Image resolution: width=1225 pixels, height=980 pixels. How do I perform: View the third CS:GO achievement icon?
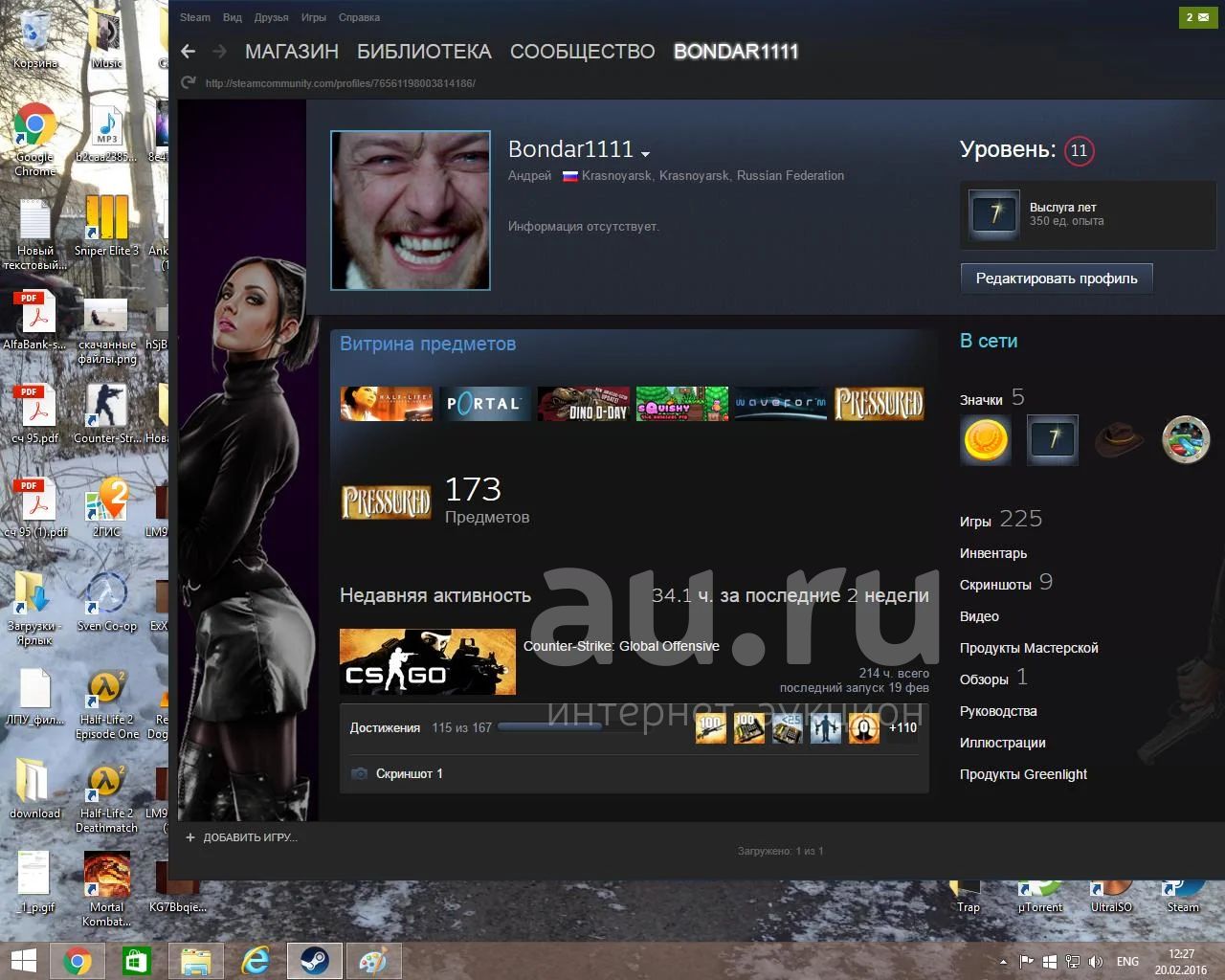pyautogui.click(x=787, y=728)
